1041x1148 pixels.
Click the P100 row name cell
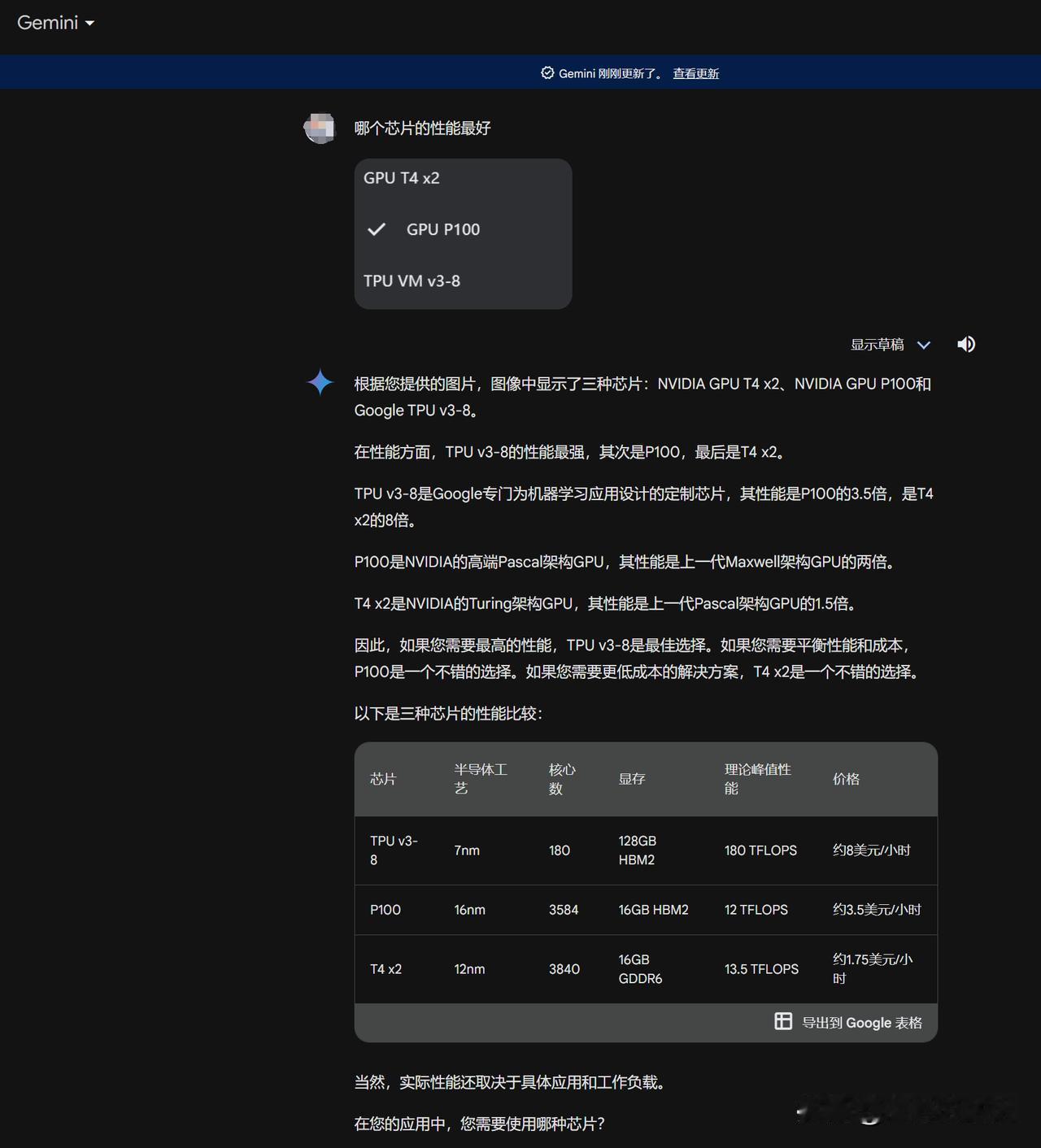pyautogui.click(x=385, y=910)
